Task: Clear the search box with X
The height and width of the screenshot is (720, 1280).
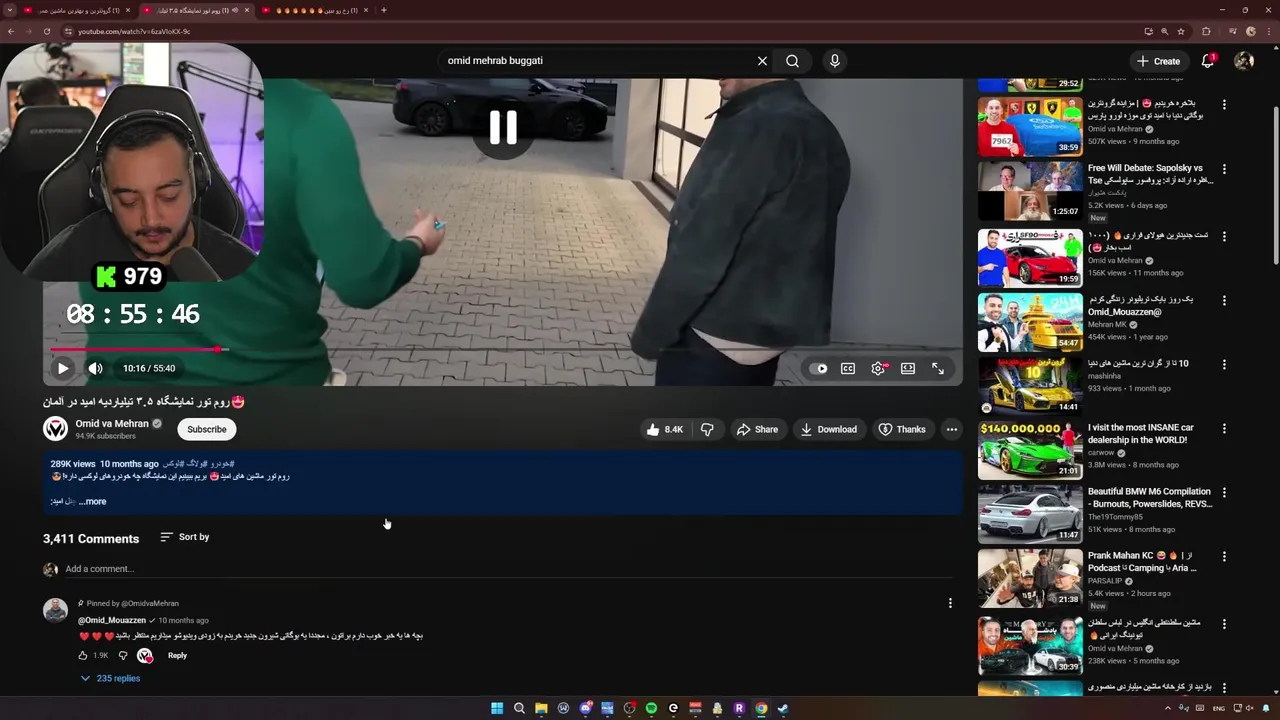Action: pyautogui.click(x=762, y=61)
